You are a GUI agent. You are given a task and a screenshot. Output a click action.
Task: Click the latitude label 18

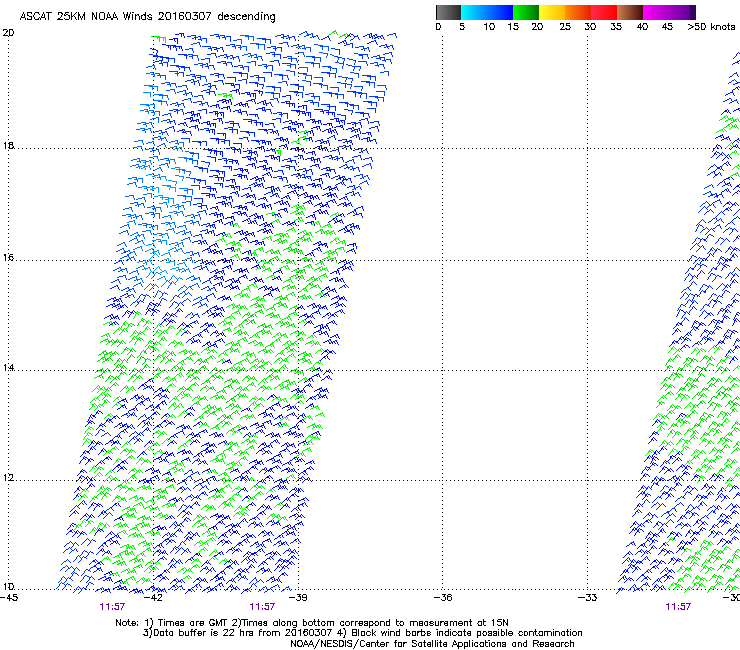point(8,145)
